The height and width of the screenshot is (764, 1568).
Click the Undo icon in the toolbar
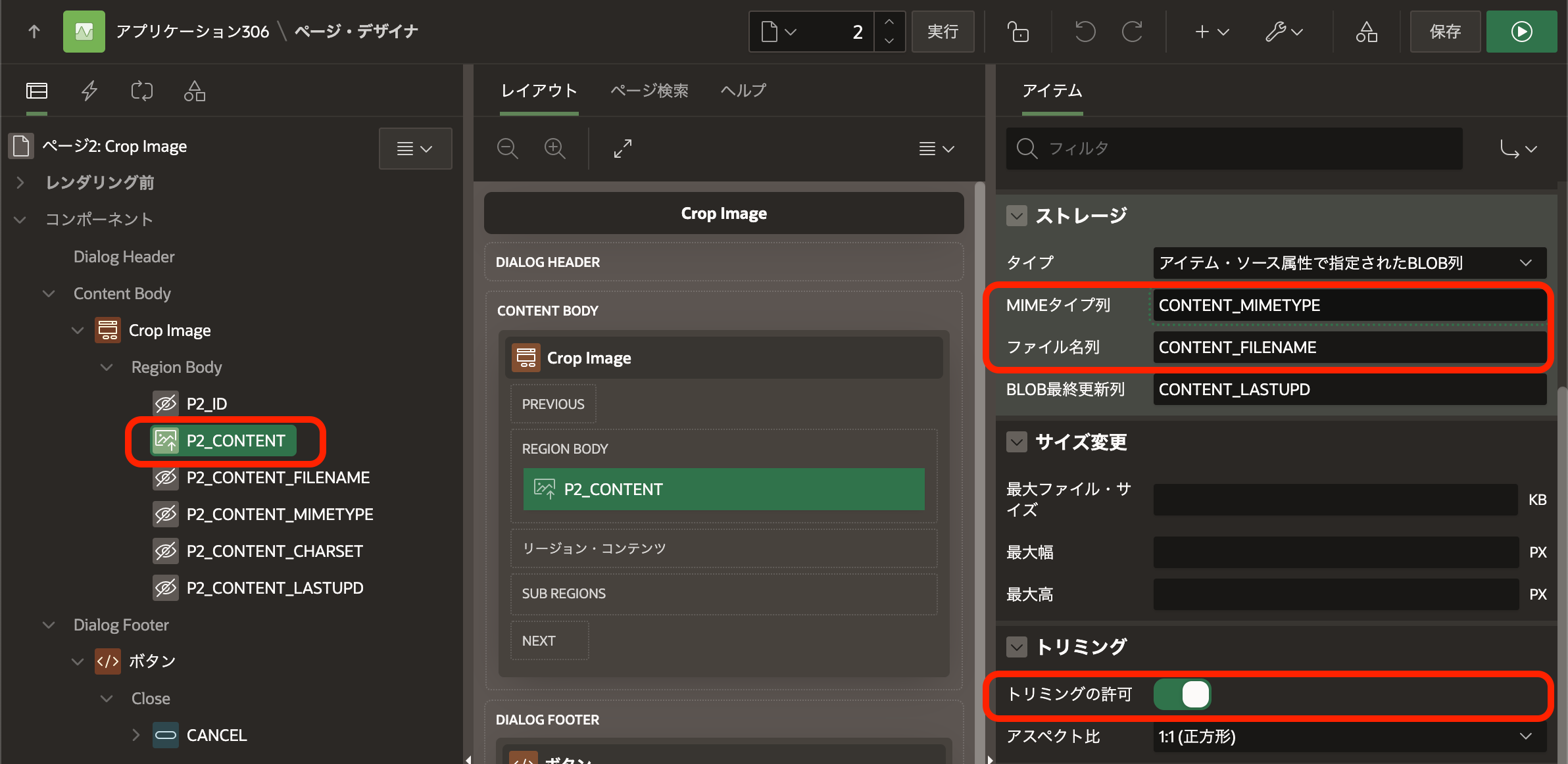click(x=1085, y=32)
